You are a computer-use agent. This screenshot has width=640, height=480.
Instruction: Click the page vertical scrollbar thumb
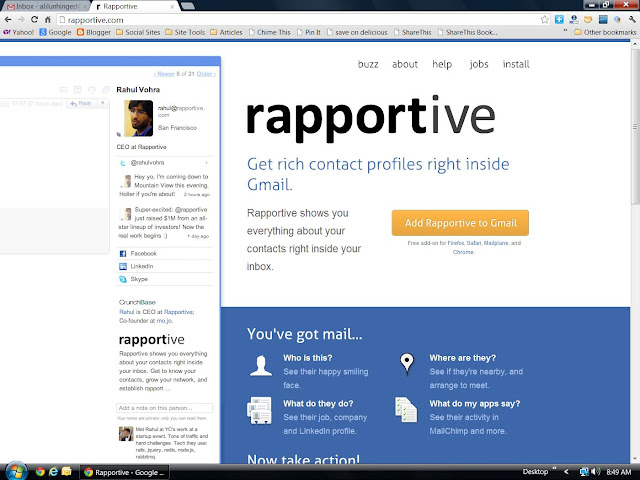[635, 127]
